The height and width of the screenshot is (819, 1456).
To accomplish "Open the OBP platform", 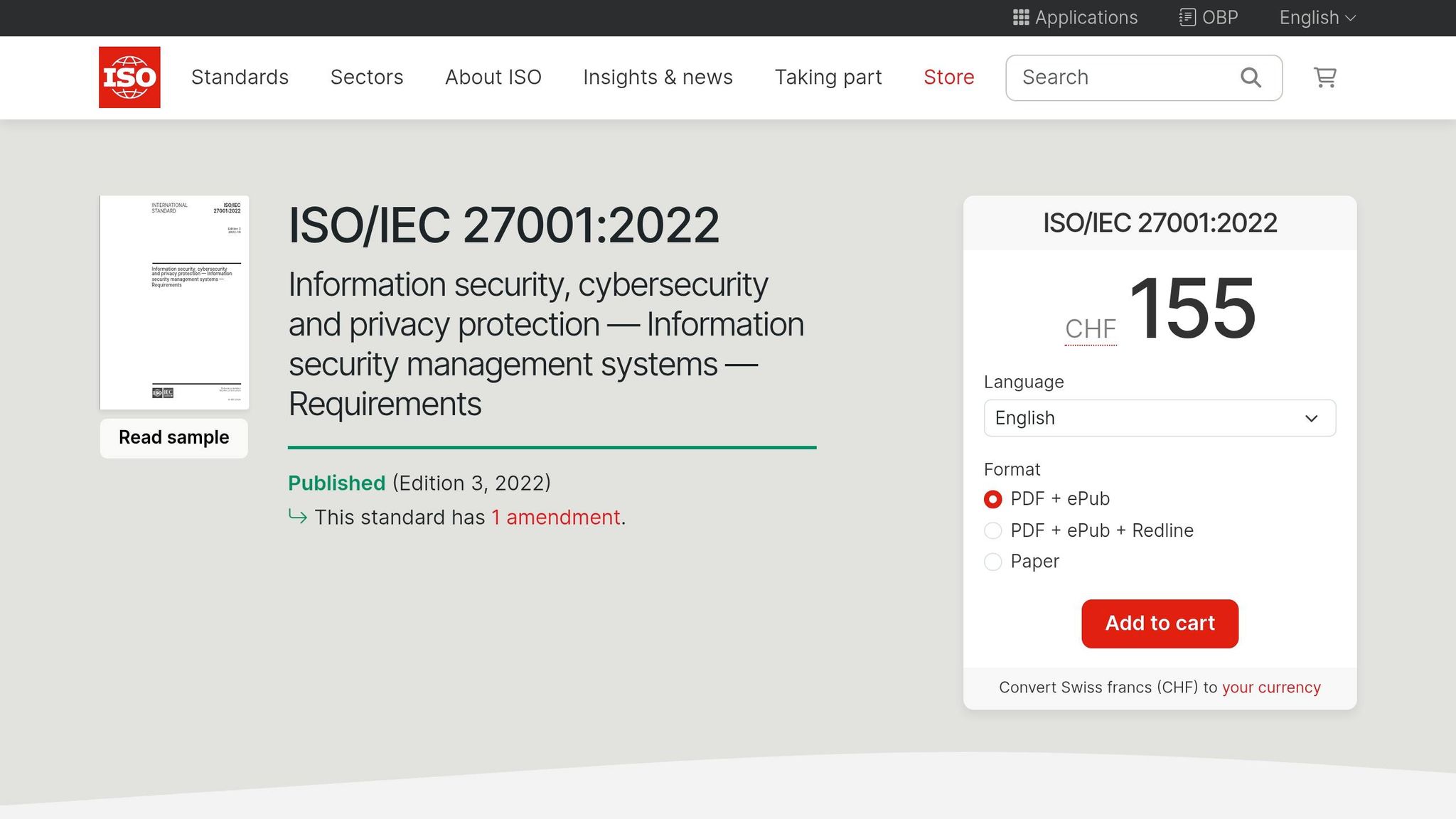I will pos(1208,17).
